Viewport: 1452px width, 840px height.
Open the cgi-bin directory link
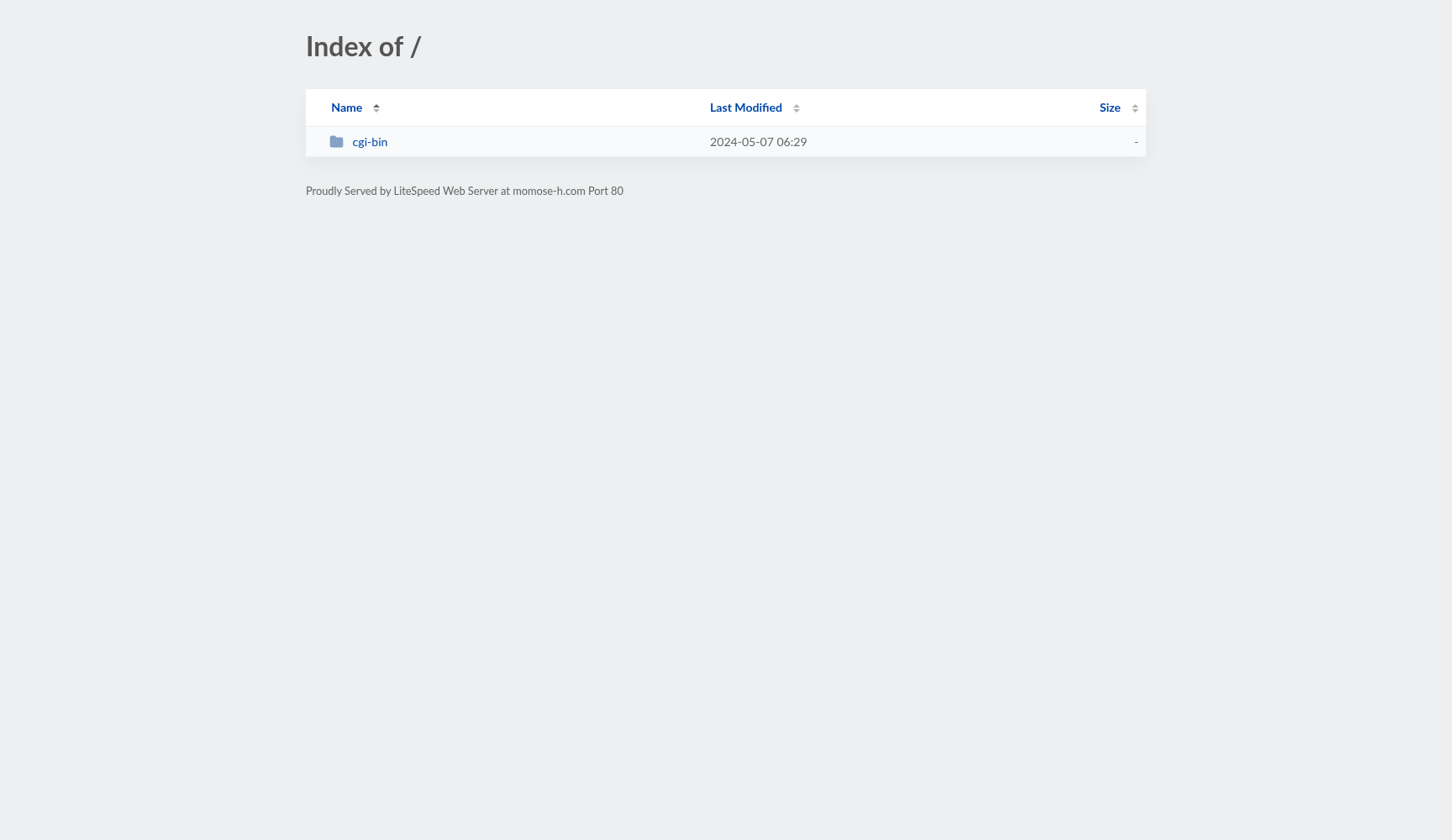pos(370,142)
